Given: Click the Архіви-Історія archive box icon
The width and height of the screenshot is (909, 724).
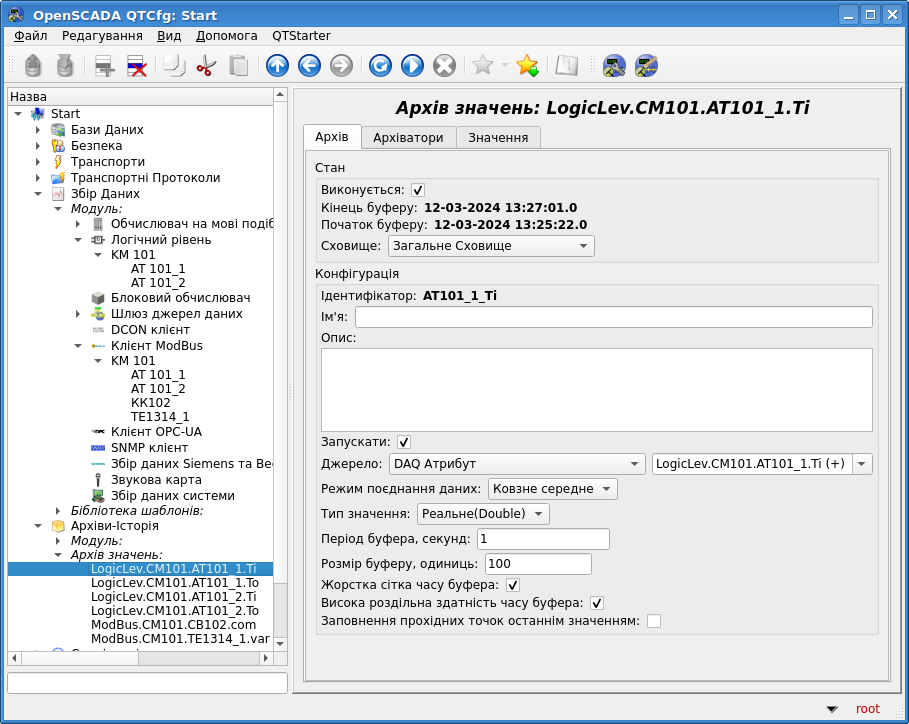Looking at the screenshot, I should click(x=58, y=526).
